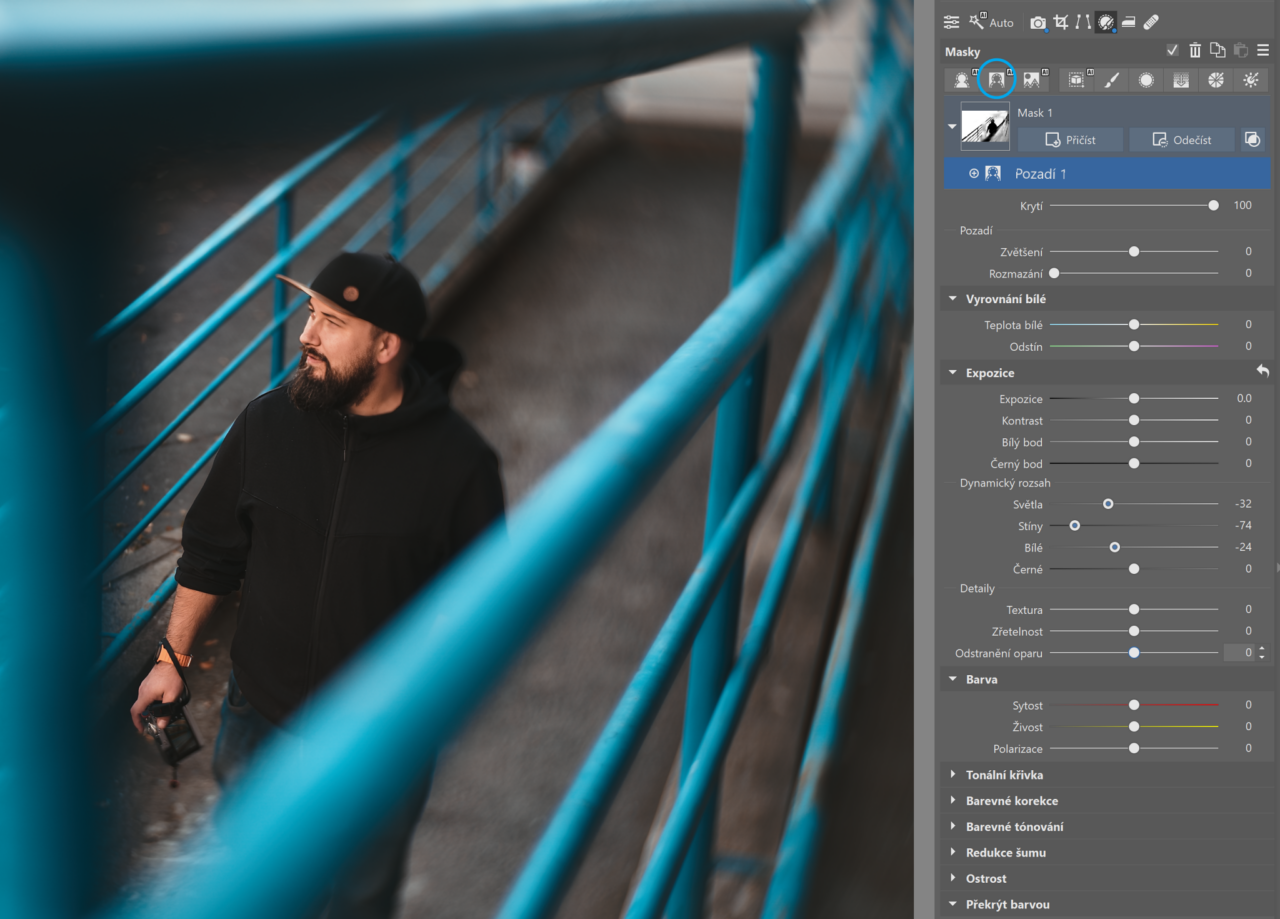The width and height of the screenshot is (1280, 919).
Task: Expand the Redukce šumu section
Action: (x=1005, y=853)
